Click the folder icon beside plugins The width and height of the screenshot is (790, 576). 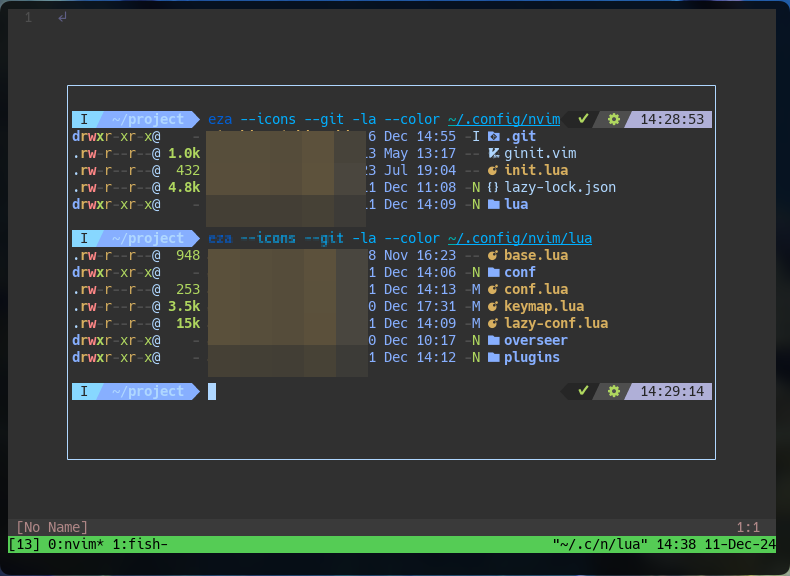pos(494,358)
